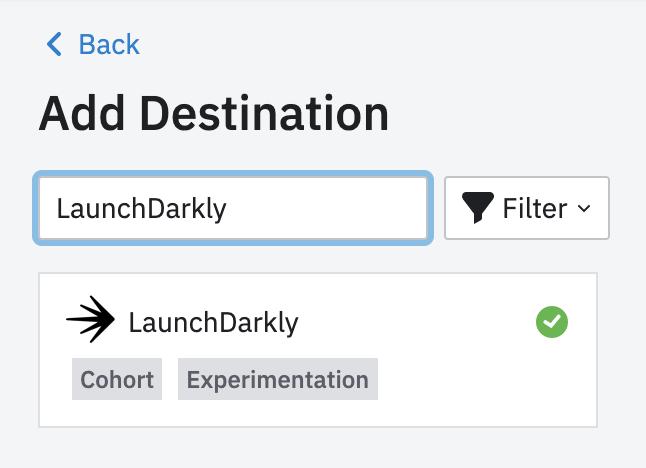The image size is (646, 468).
Task: Select the LaunchDarkly destination name
Action: click(x=213, y=322)
